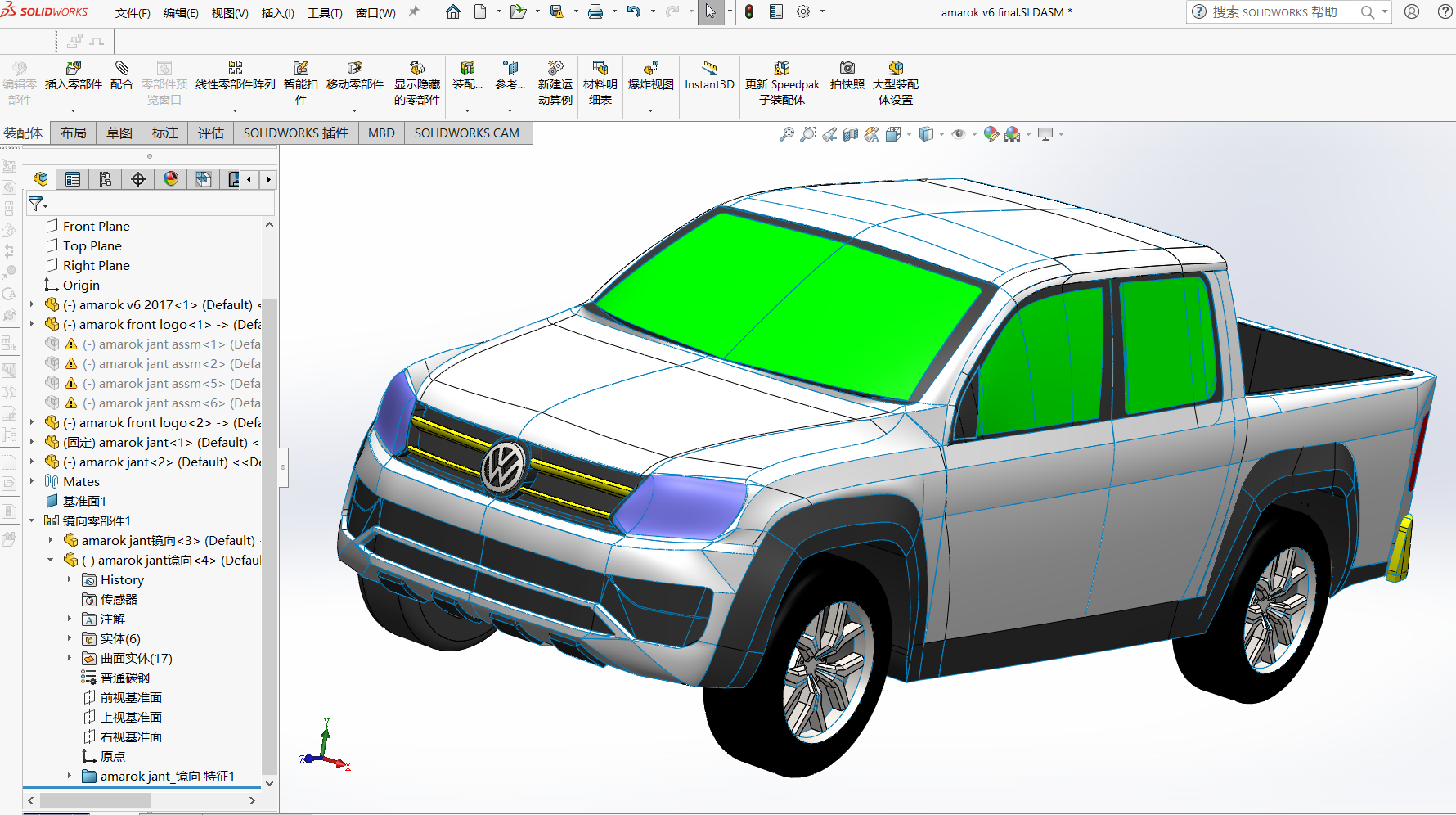Activate the Select cursor tool

pos(711,11)
